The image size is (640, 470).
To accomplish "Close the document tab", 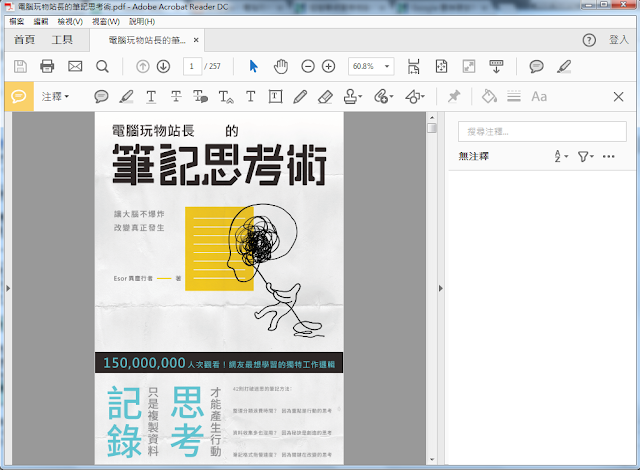I will 196,40.
